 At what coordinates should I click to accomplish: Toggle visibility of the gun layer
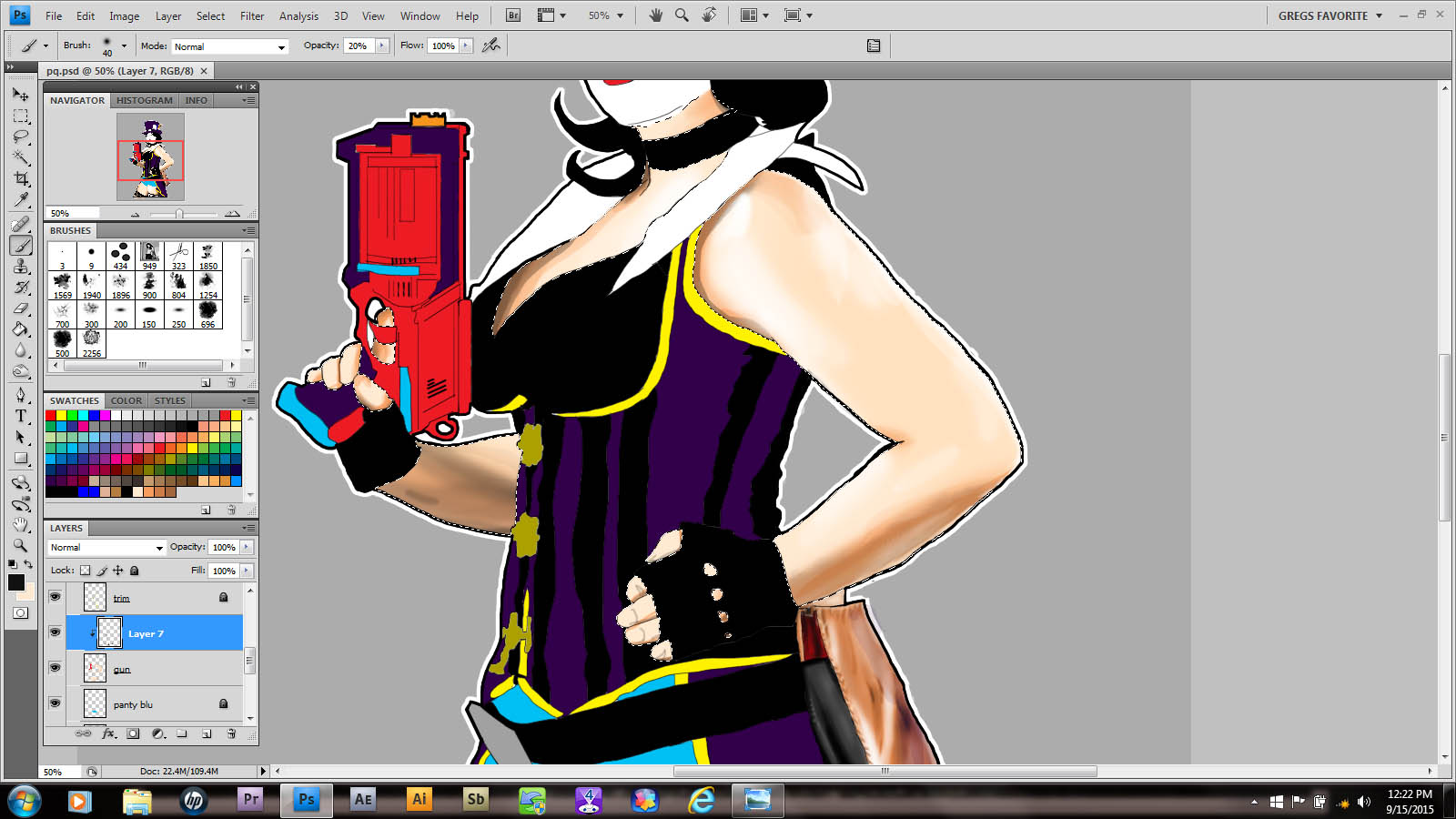(55, 668)
